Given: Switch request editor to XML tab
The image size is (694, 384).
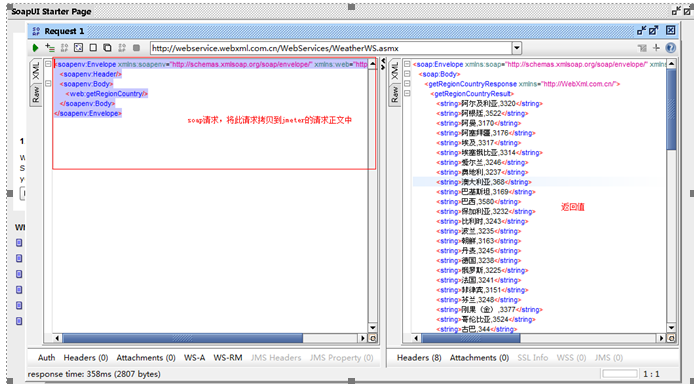Looking at the screenshot, I should click(x=36, y=71).
